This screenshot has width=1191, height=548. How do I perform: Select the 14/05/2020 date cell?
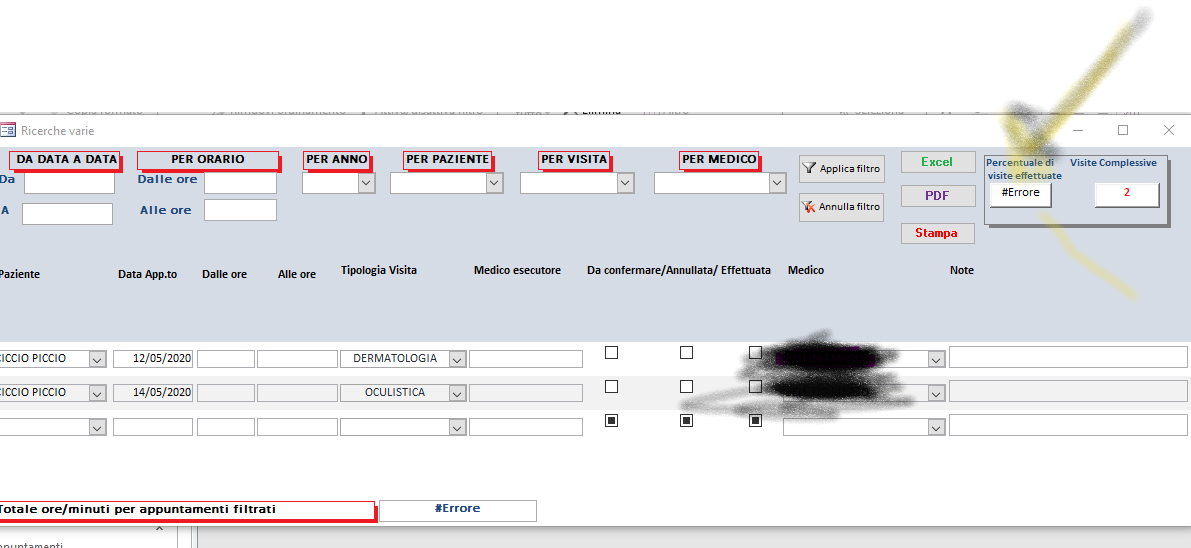[153, 393]
